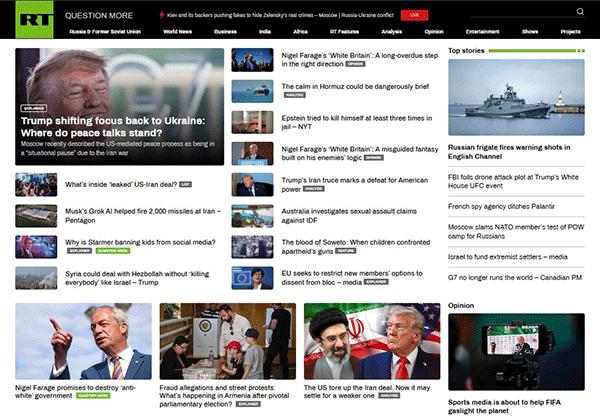Click the red LIVE button
Screen dimensions: 600x418
pos(414,15)
